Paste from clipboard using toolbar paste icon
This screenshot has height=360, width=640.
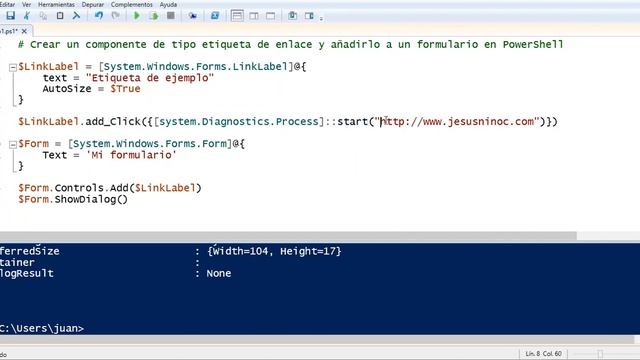(60, 16)
